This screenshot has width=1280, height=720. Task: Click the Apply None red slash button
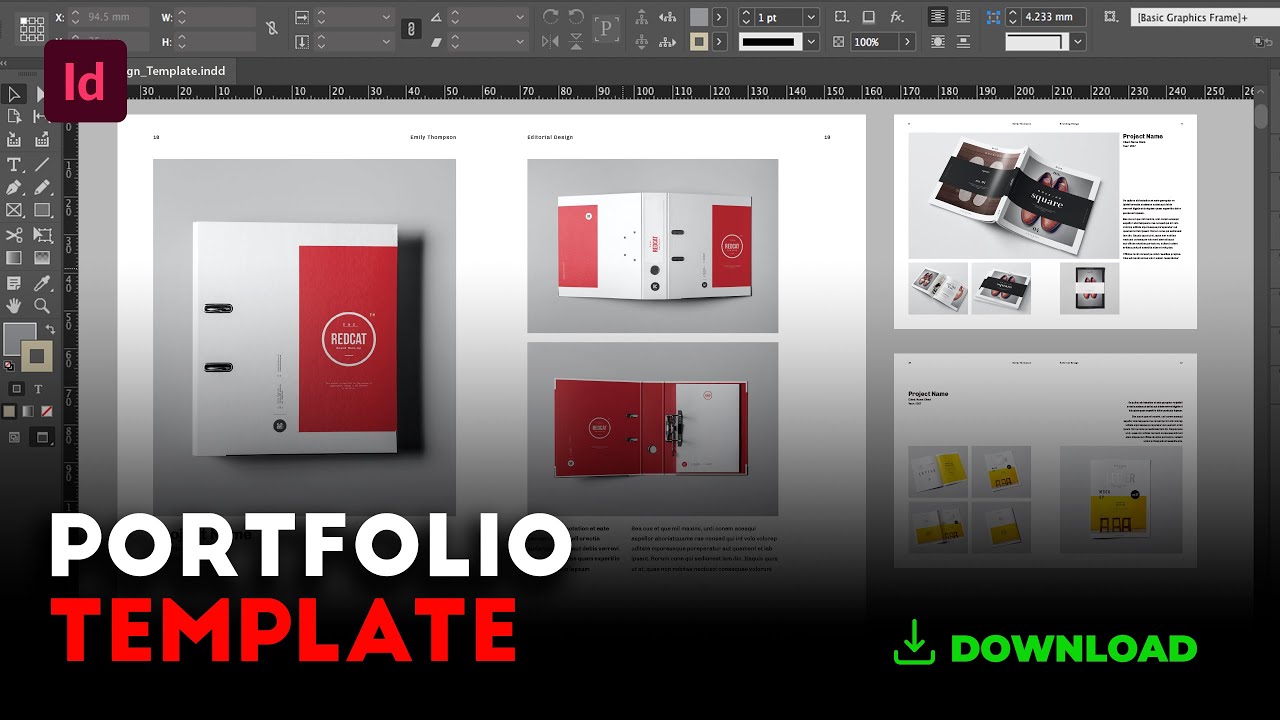pyautogui.click(x=46, y=411)
